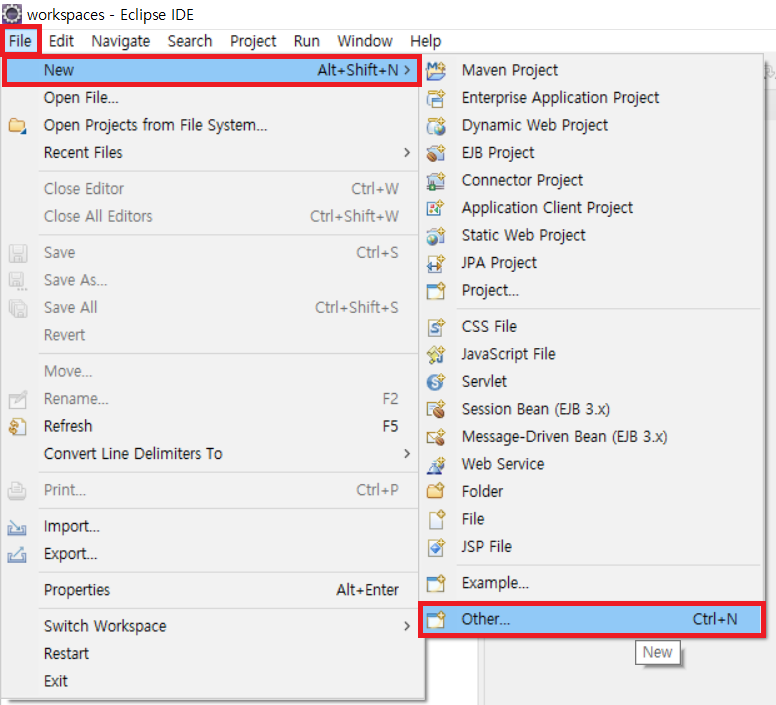Click the Static Web Project icon
The width and height of the screenshot is (776, 705).
coord(436,235)
